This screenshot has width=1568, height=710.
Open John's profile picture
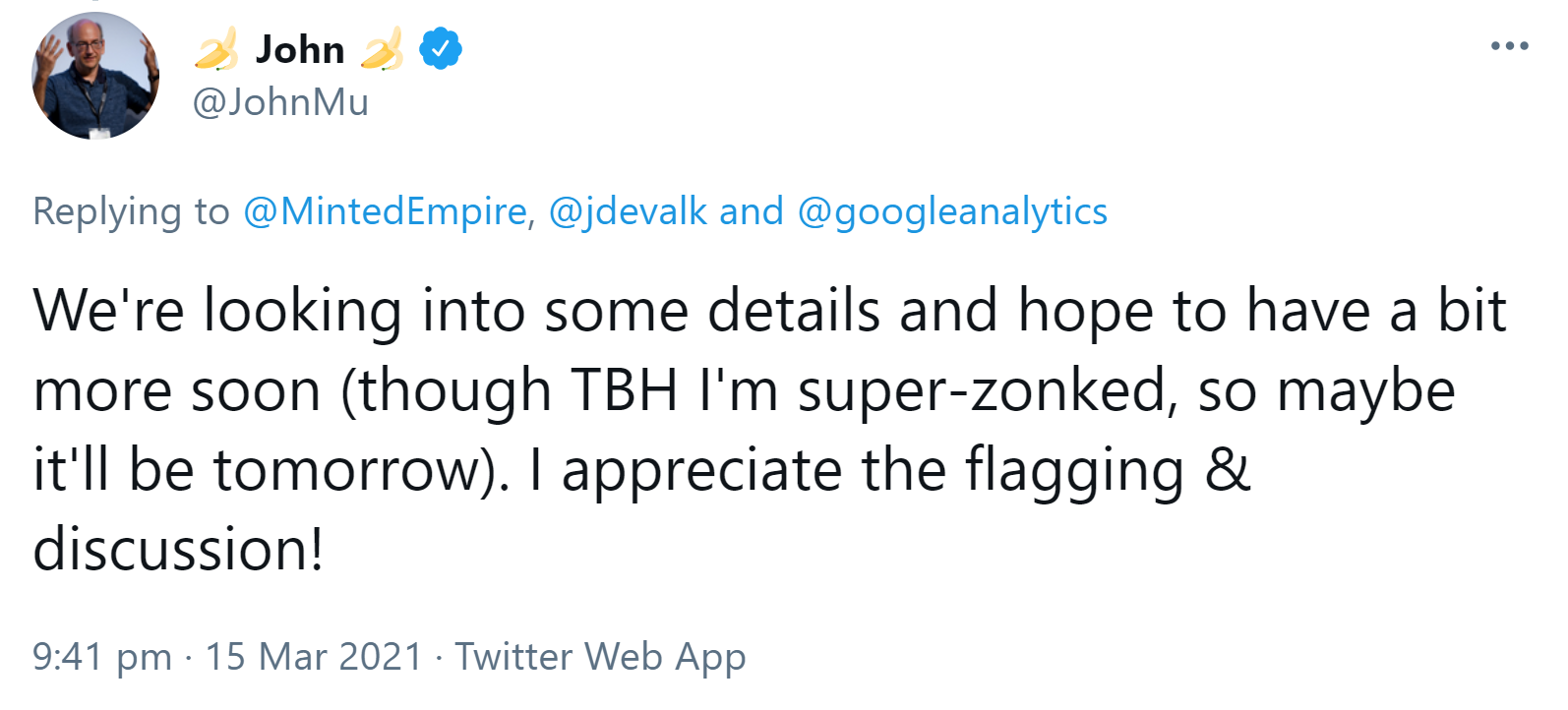95,76
